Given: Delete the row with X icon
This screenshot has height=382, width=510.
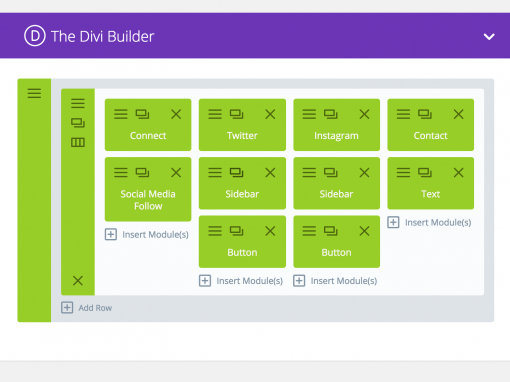Looking at the screenshot, I should 78,280.
